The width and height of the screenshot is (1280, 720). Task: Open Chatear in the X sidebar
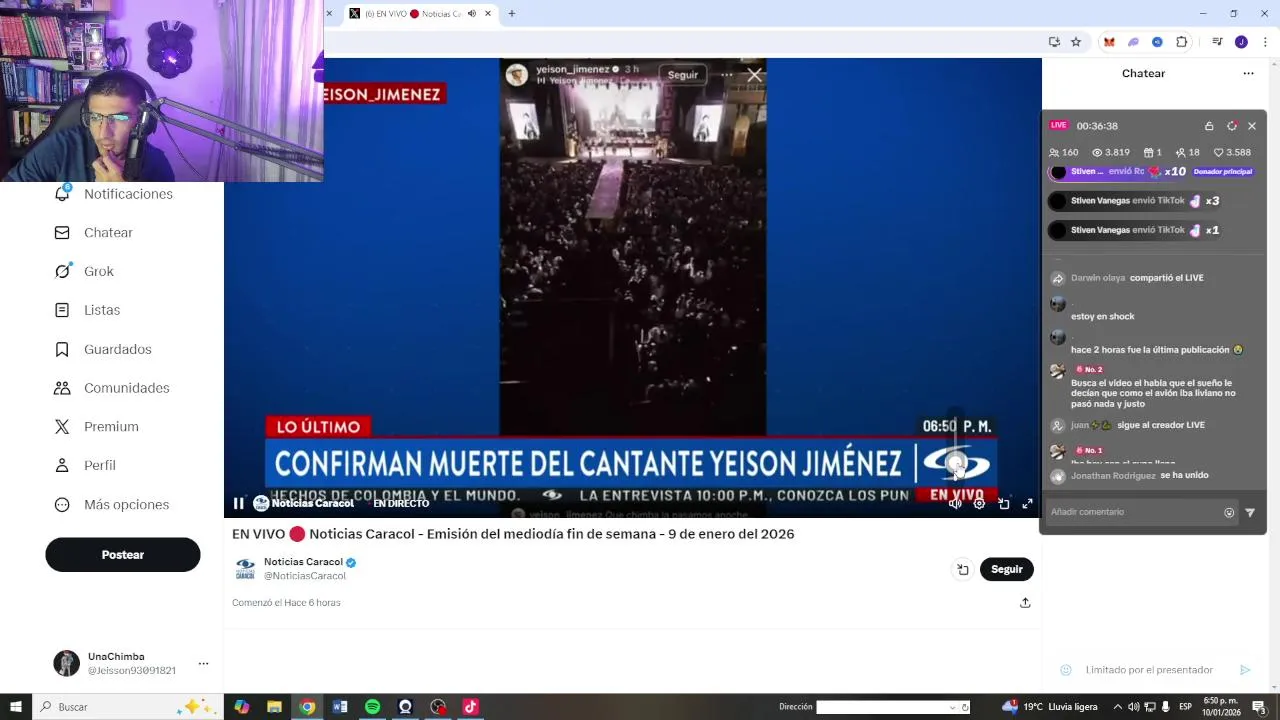94,233
